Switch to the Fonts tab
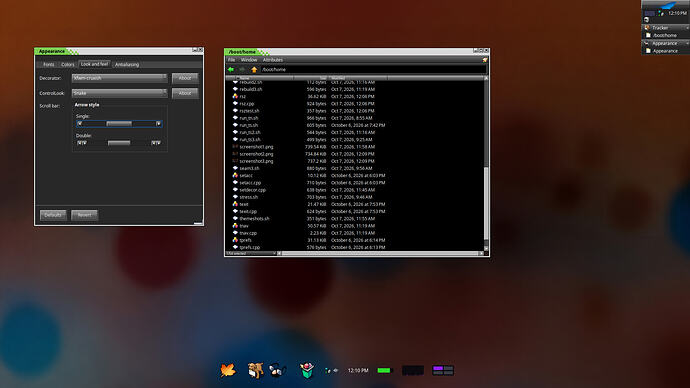 point(48,65)
